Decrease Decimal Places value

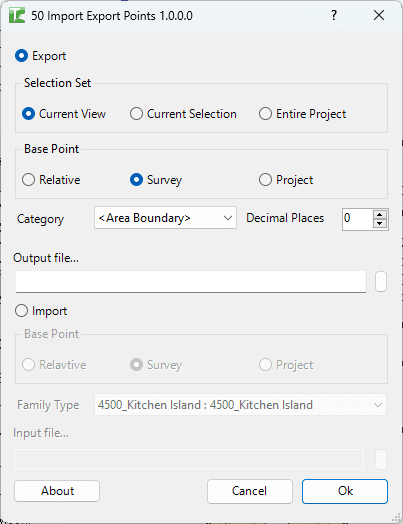pos(380,224)
